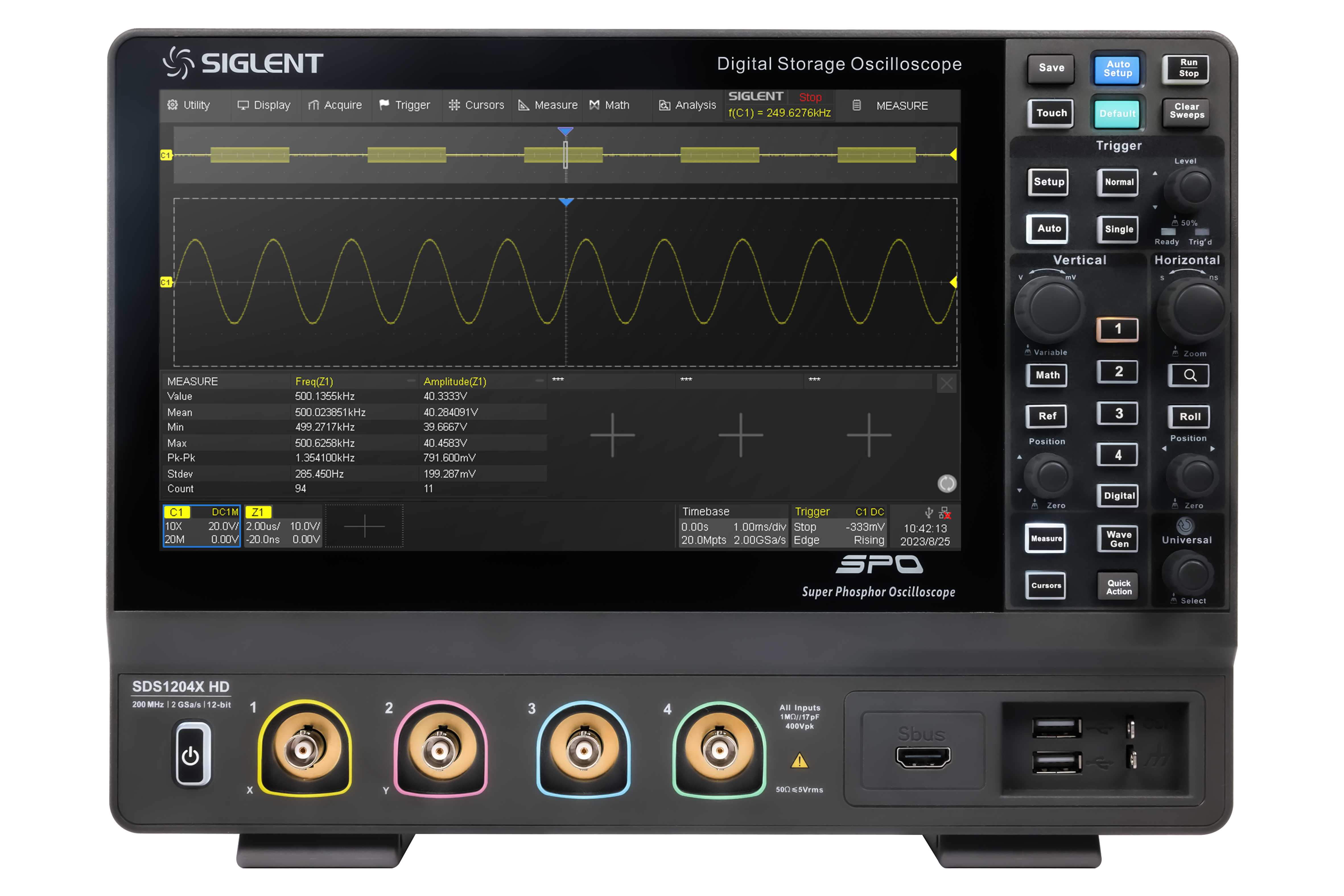Click the C1 ground marker in zoom window
1344x896 pixels.
166,282
